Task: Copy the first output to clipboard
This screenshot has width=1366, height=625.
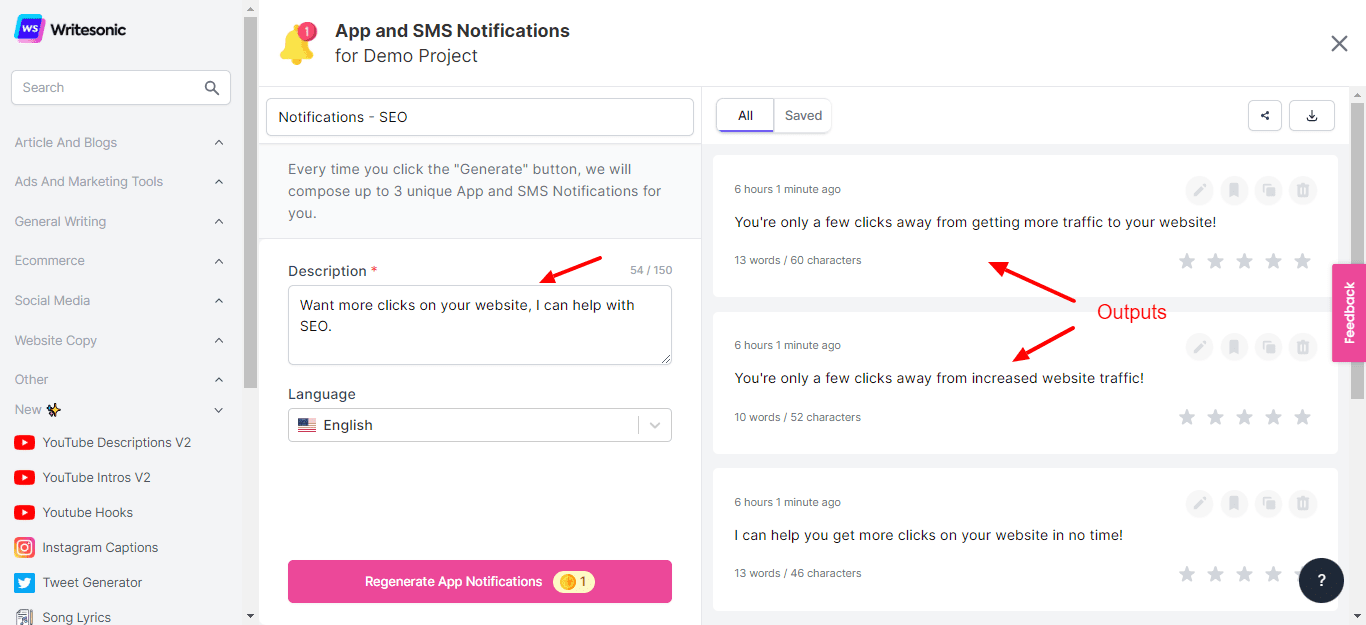Action: (1268, 190)
